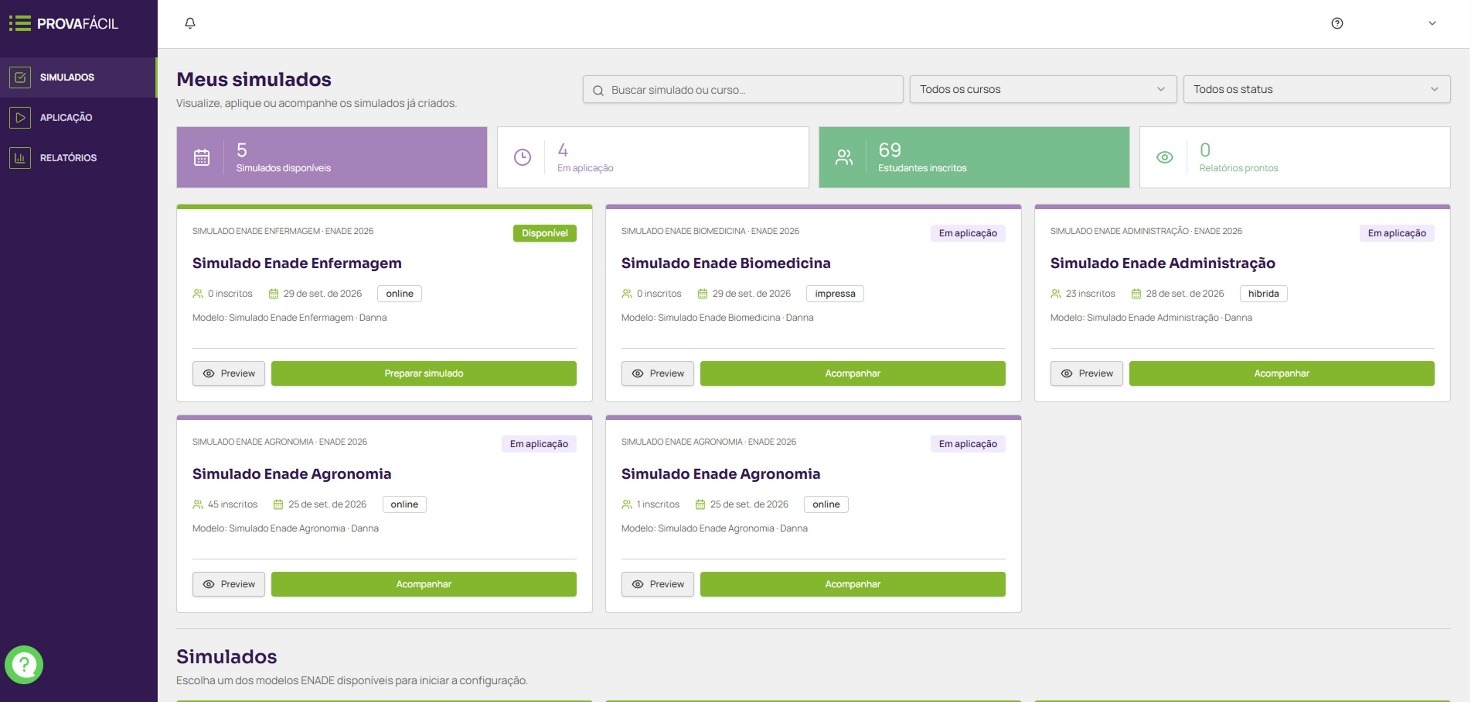Click the impressa tag on Biomedicina card
Image resolution: width=1471 pixels, height=702 pixels.
tap(835, 294)
